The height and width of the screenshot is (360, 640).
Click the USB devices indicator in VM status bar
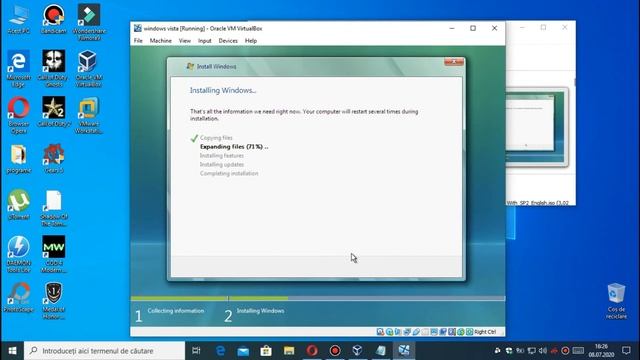point(416,332)
